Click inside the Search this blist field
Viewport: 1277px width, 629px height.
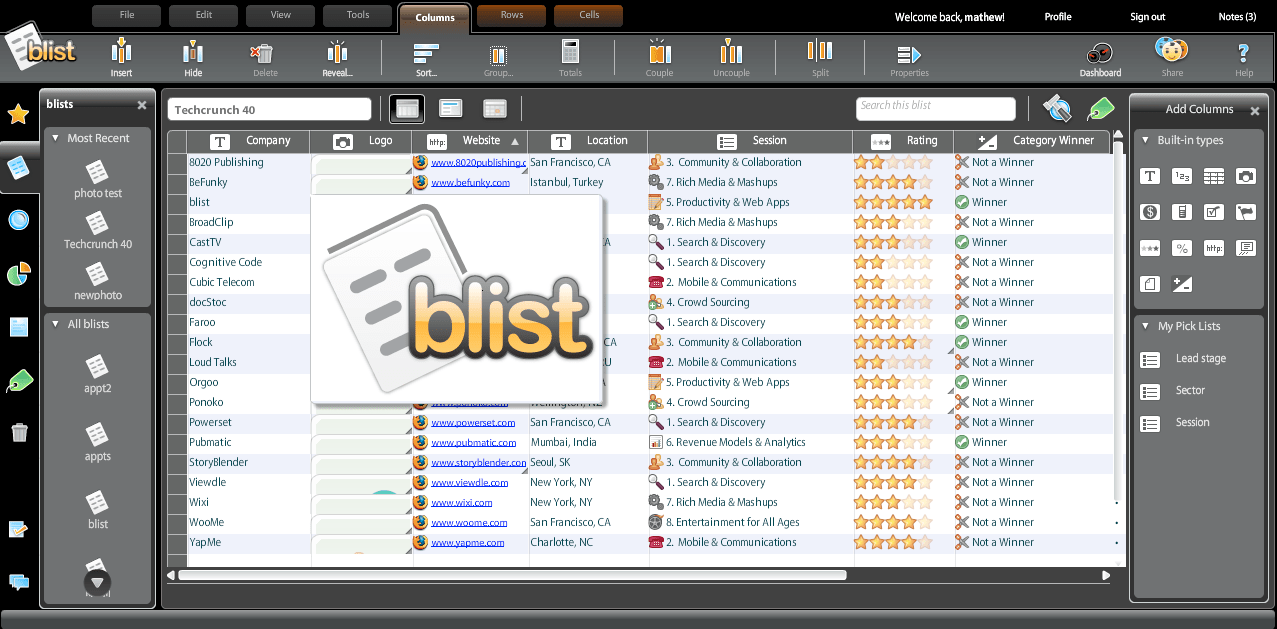click(934, 108)
